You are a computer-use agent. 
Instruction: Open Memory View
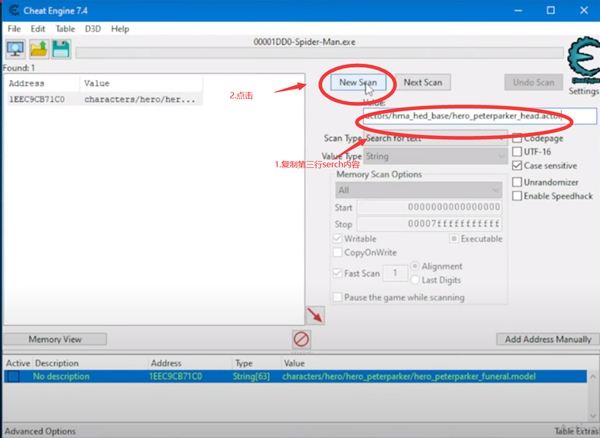click(55, 339)
